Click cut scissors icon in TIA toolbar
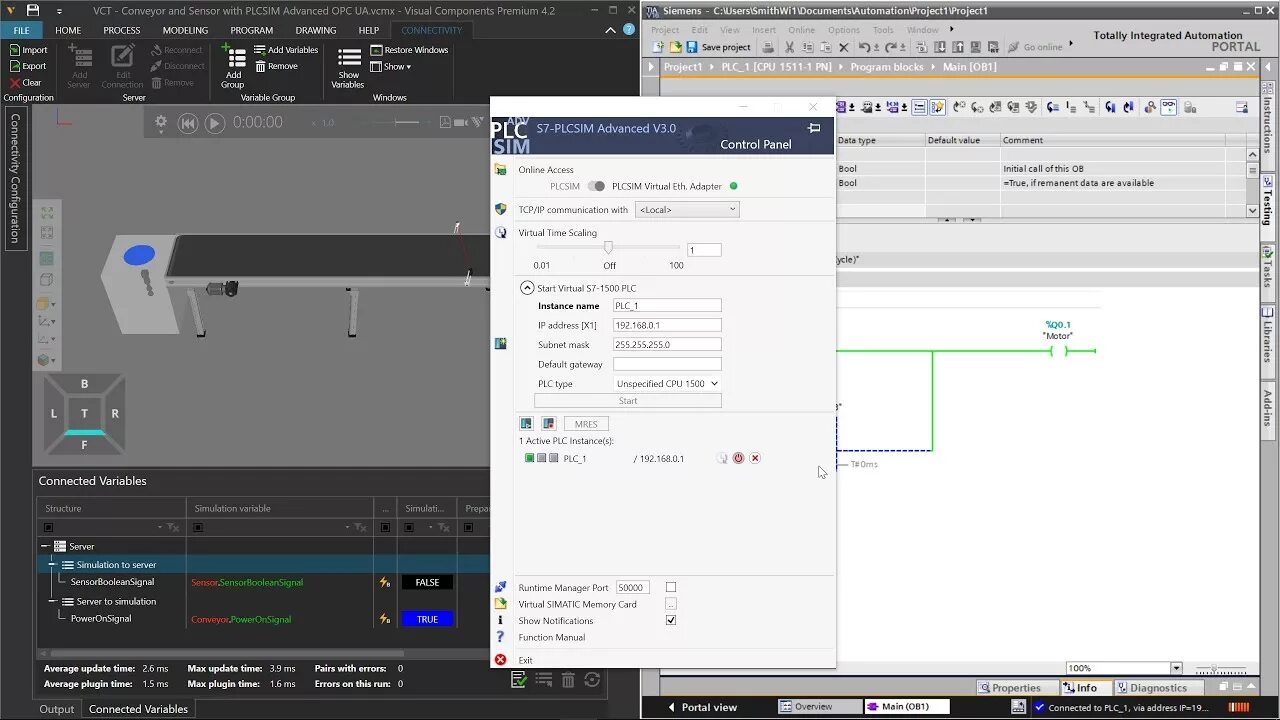 [790, 47]
